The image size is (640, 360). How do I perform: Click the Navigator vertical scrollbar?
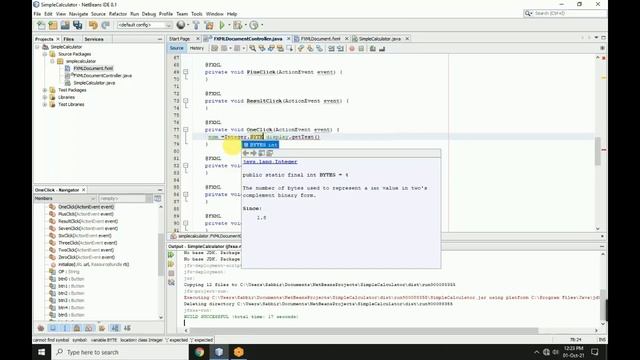pyautogui.click(x=161, y=255)
